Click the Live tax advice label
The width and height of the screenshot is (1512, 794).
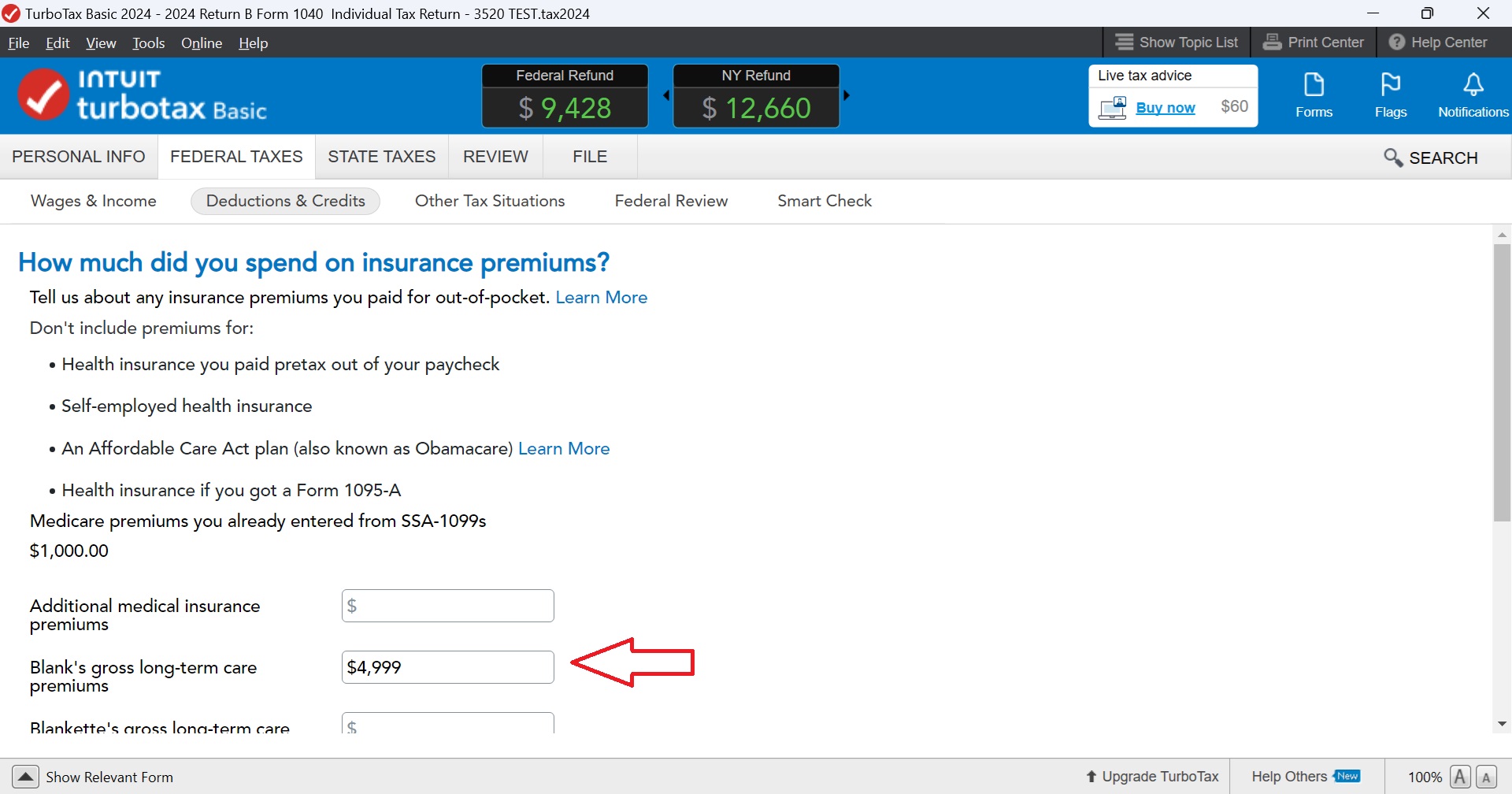coord(1145,76)
